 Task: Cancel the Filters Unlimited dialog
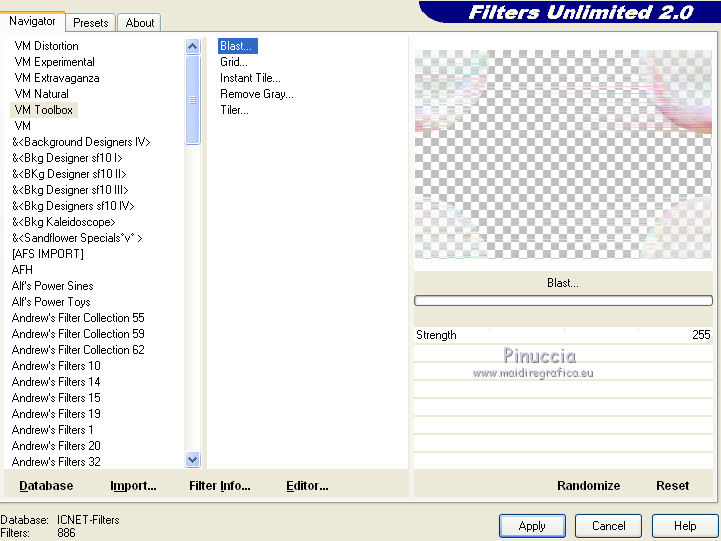[608, 526]
